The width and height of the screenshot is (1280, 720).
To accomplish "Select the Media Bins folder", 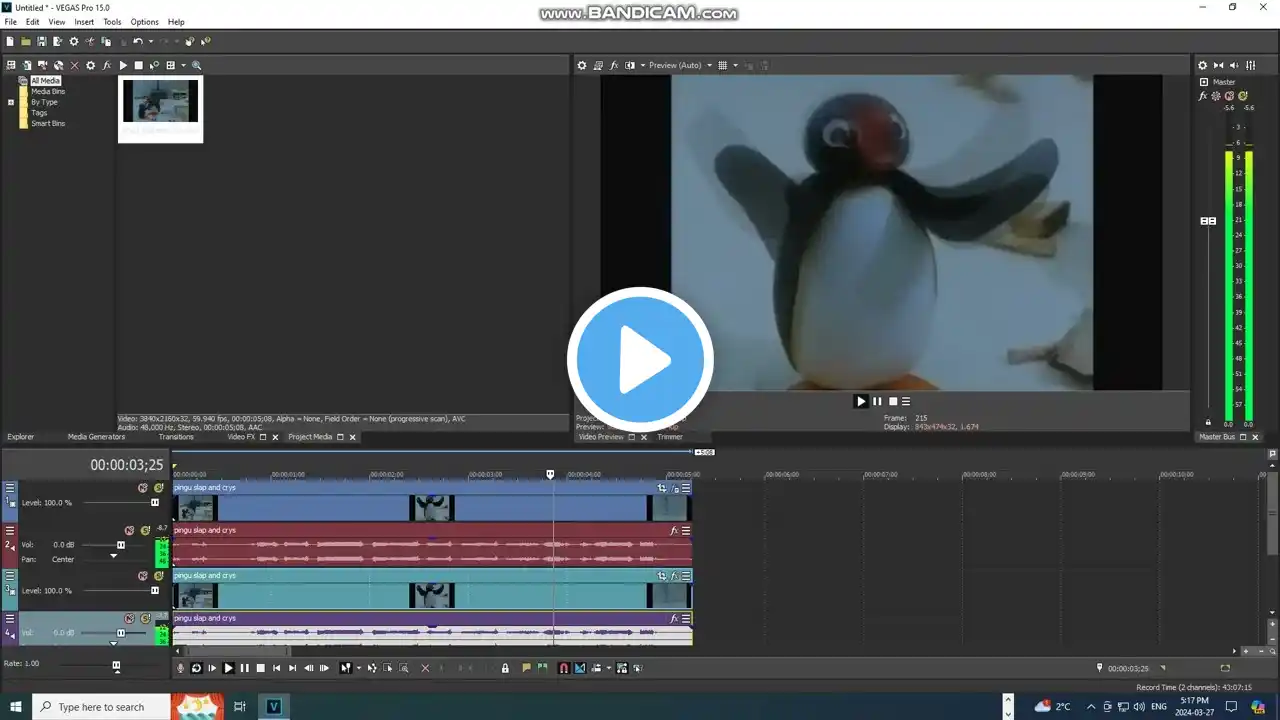I will 47,91.
